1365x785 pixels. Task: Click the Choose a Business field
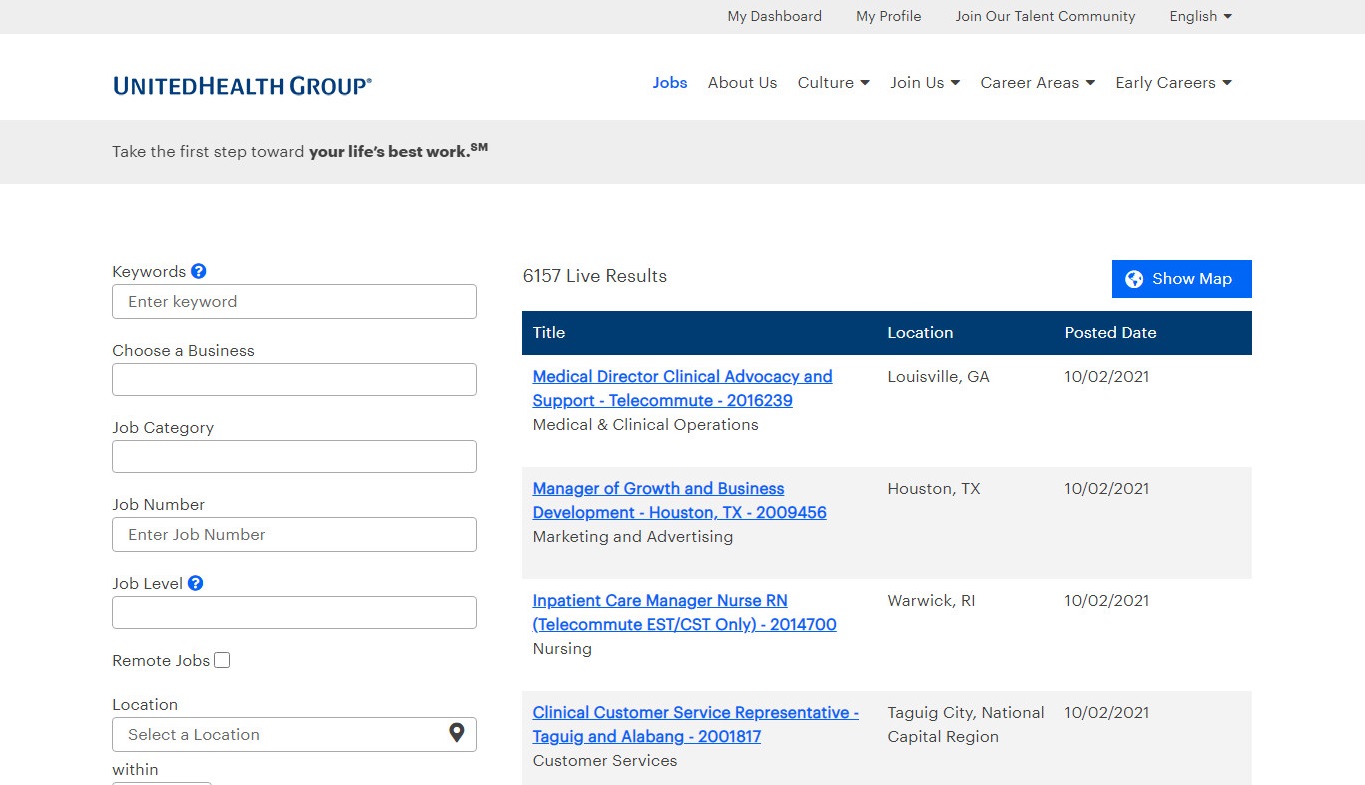pos(294,379)
